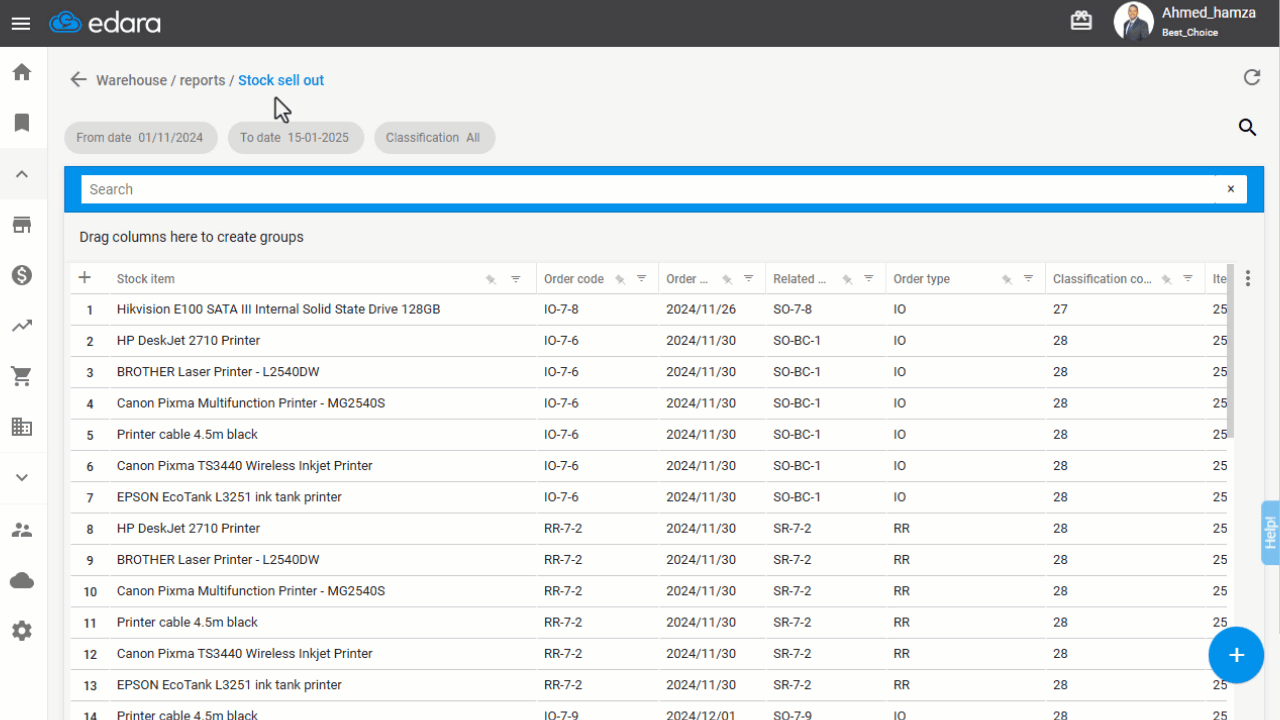Click reports in breadcrumb
Image resolution: width=1280 pixels, height=720 pixels.
[202, 80]
